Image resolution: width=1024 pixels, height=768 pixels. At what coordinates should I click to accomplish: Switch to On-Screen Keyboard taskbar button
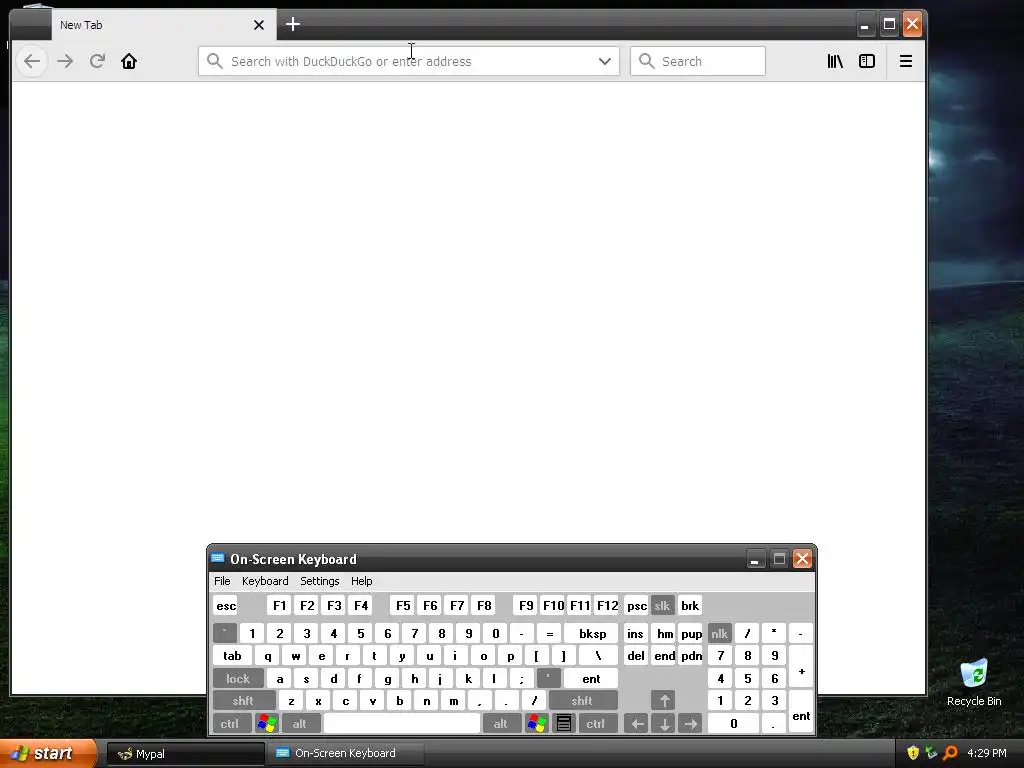(346, 754)
